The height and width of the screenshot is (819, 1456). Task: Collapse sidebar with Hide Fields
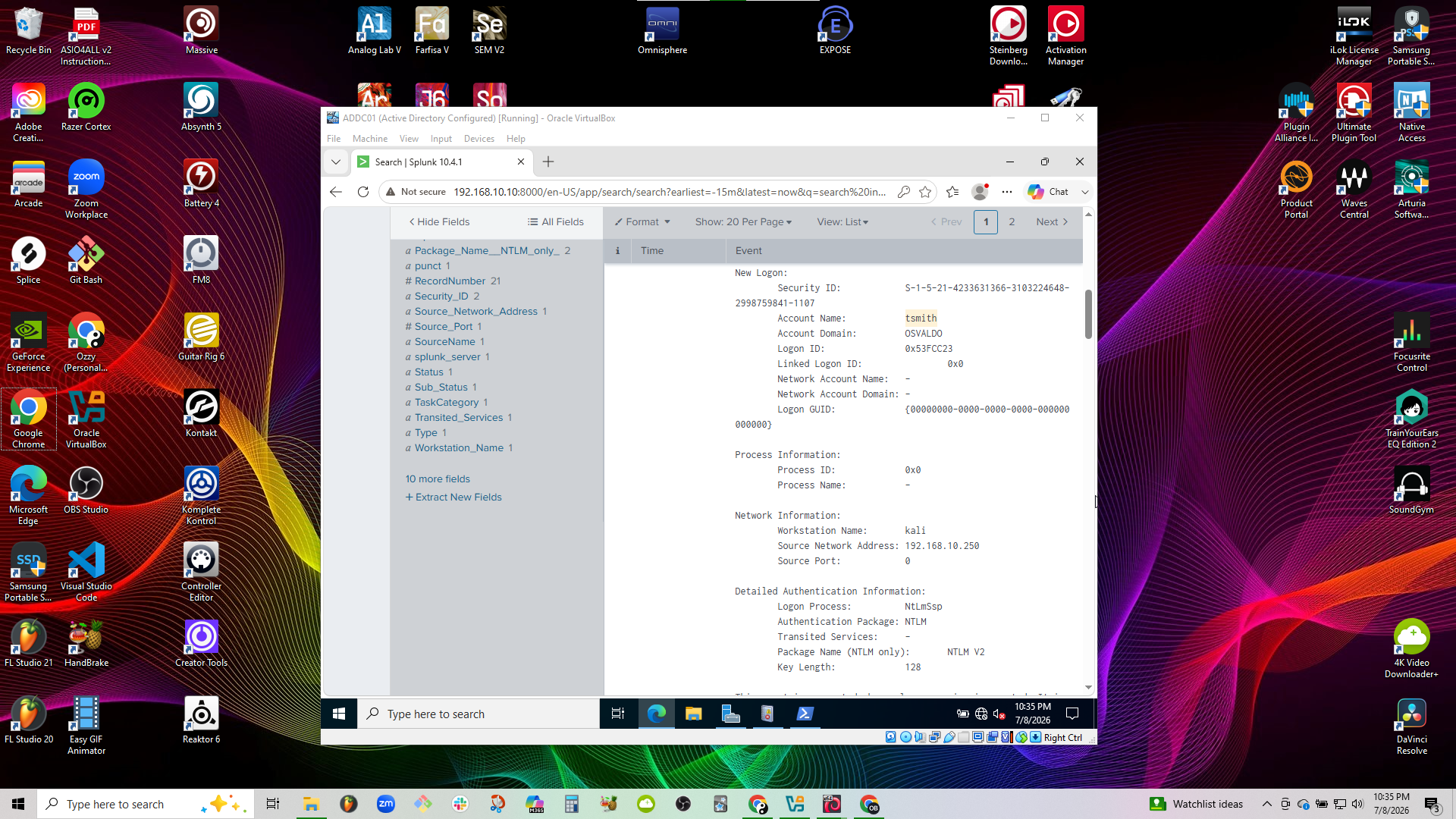coord(439,221)
